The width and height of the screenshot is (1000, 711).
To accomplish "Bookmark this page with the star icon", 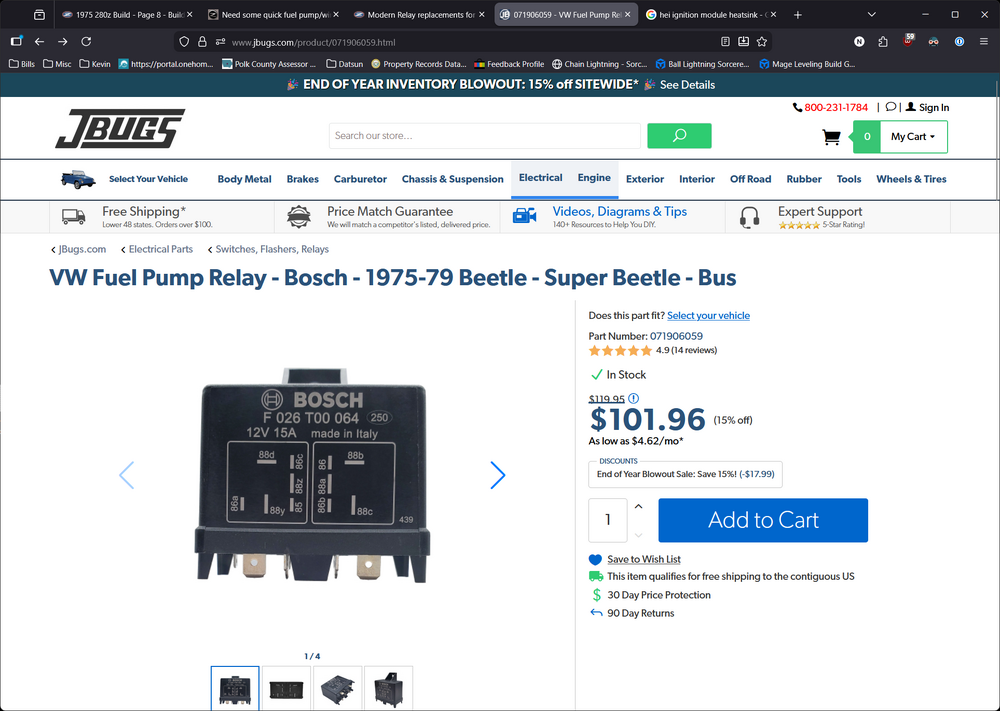I will [762, 42].
